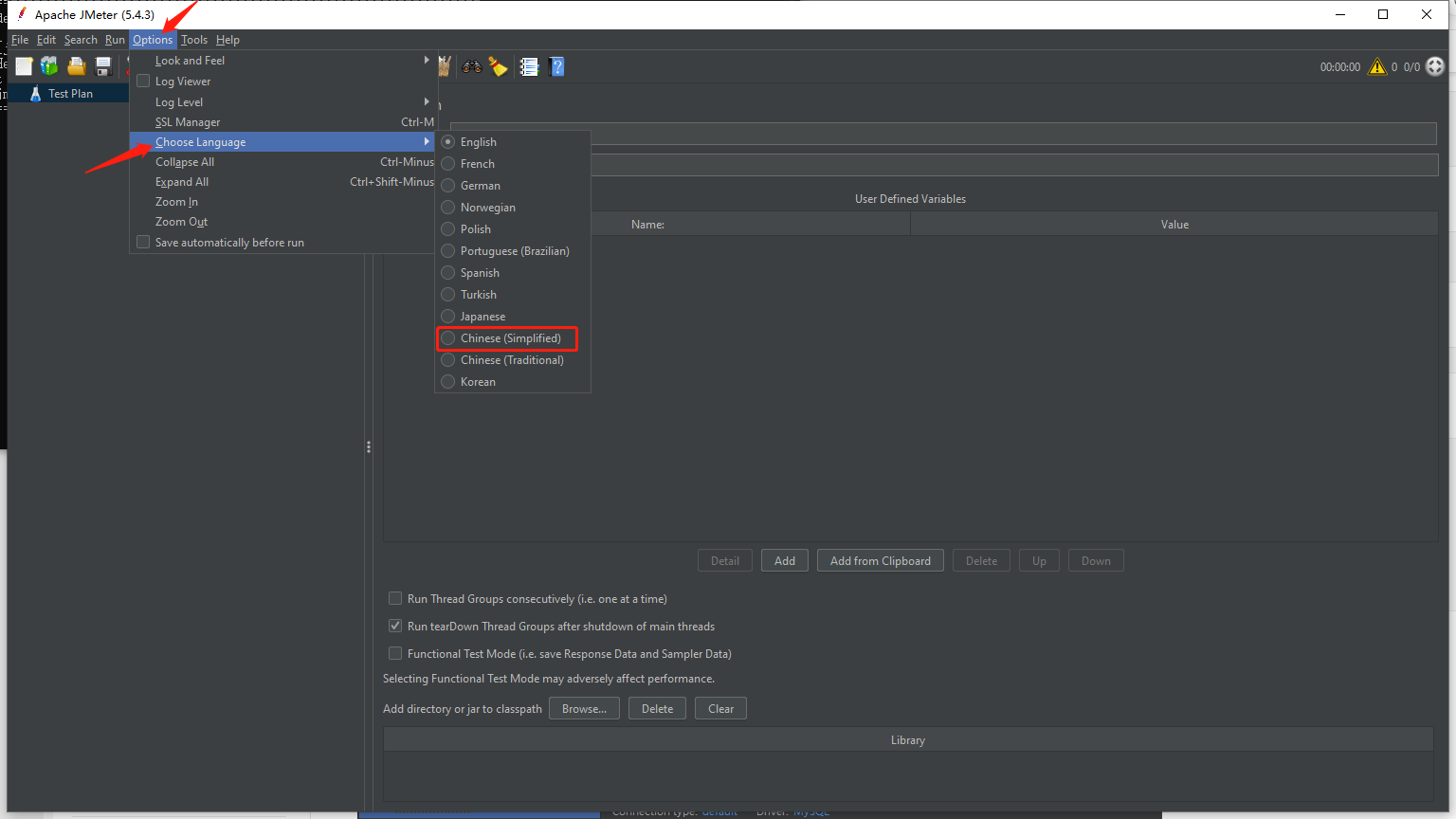
Task: Open the Templates icon in toolbar
Action: 49,66
